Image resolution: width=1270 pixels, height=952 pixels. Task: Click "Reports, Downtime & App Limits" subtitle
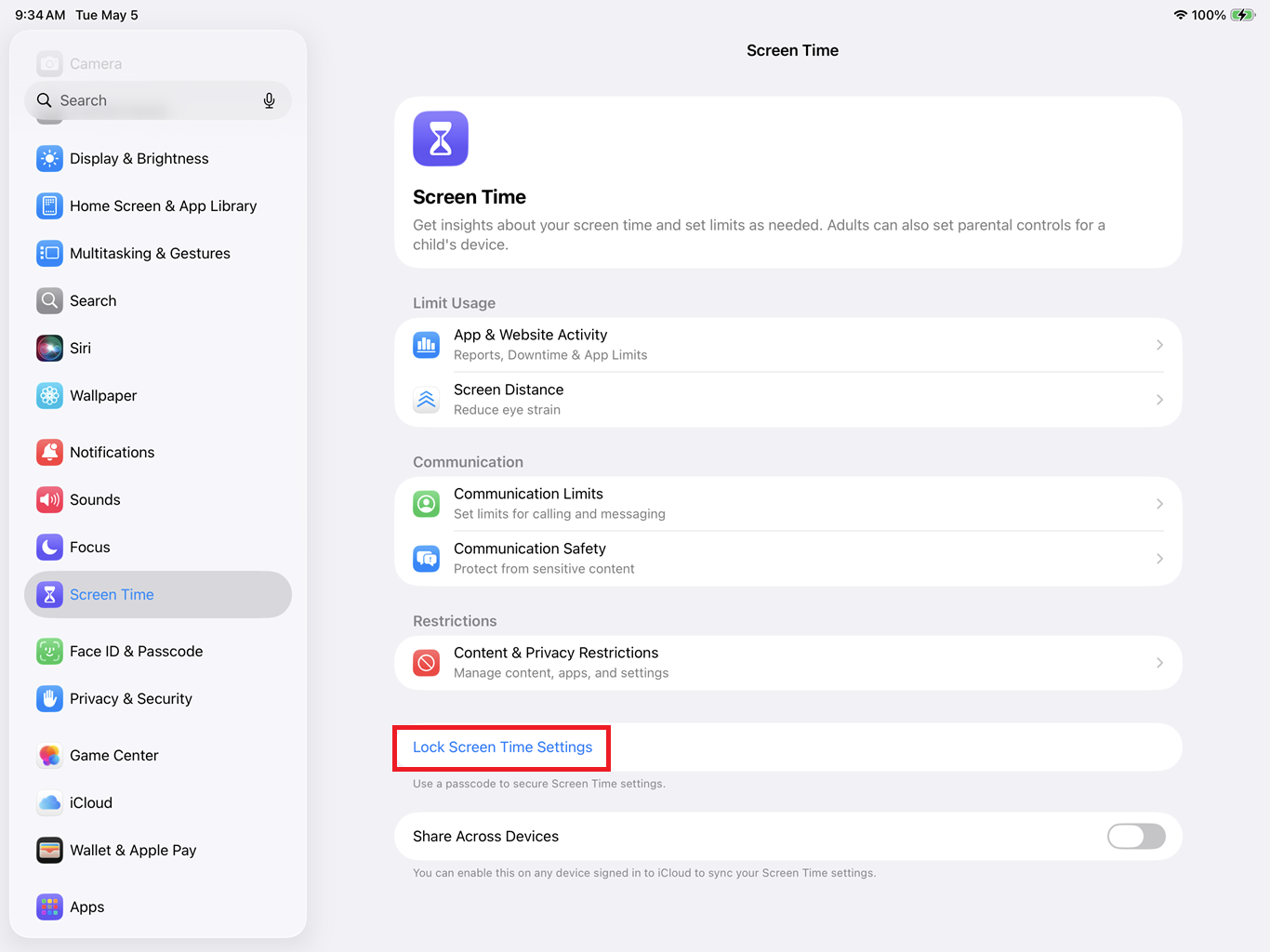[x=550, y=355]
